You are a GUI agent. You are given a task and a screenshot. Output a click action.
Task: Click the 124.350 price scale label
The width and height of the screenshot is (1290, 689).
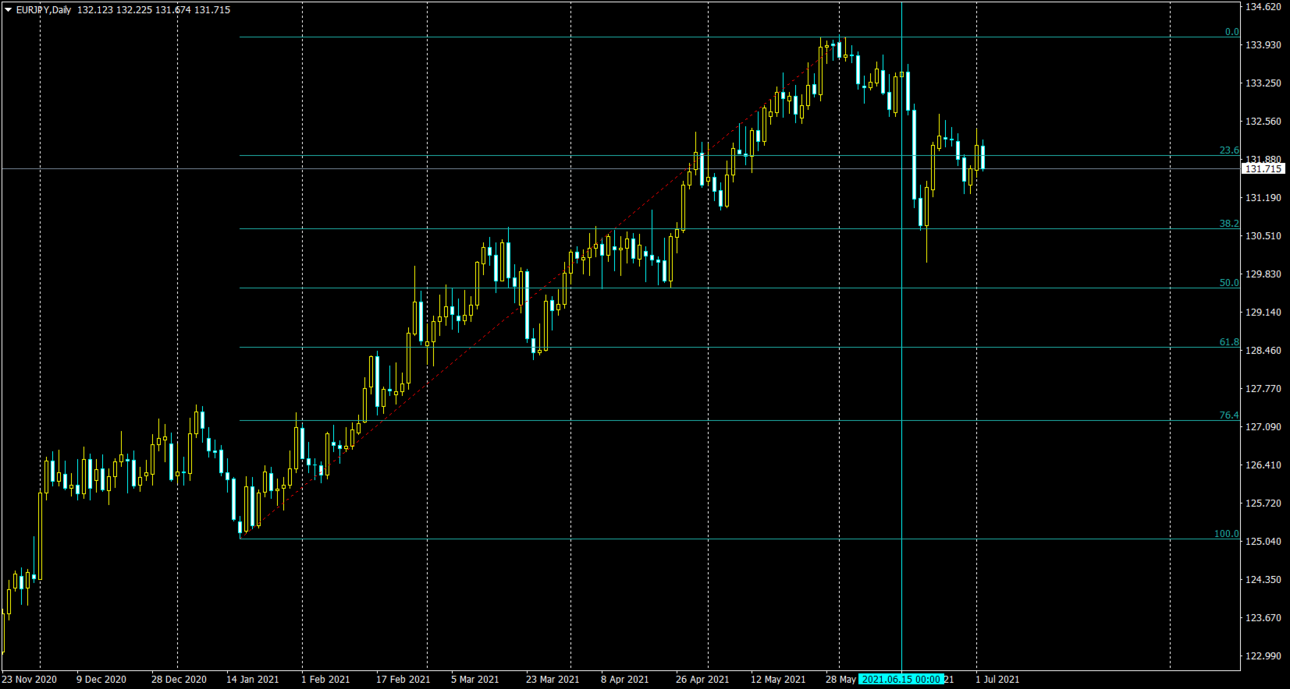[x=1262, y=579]
